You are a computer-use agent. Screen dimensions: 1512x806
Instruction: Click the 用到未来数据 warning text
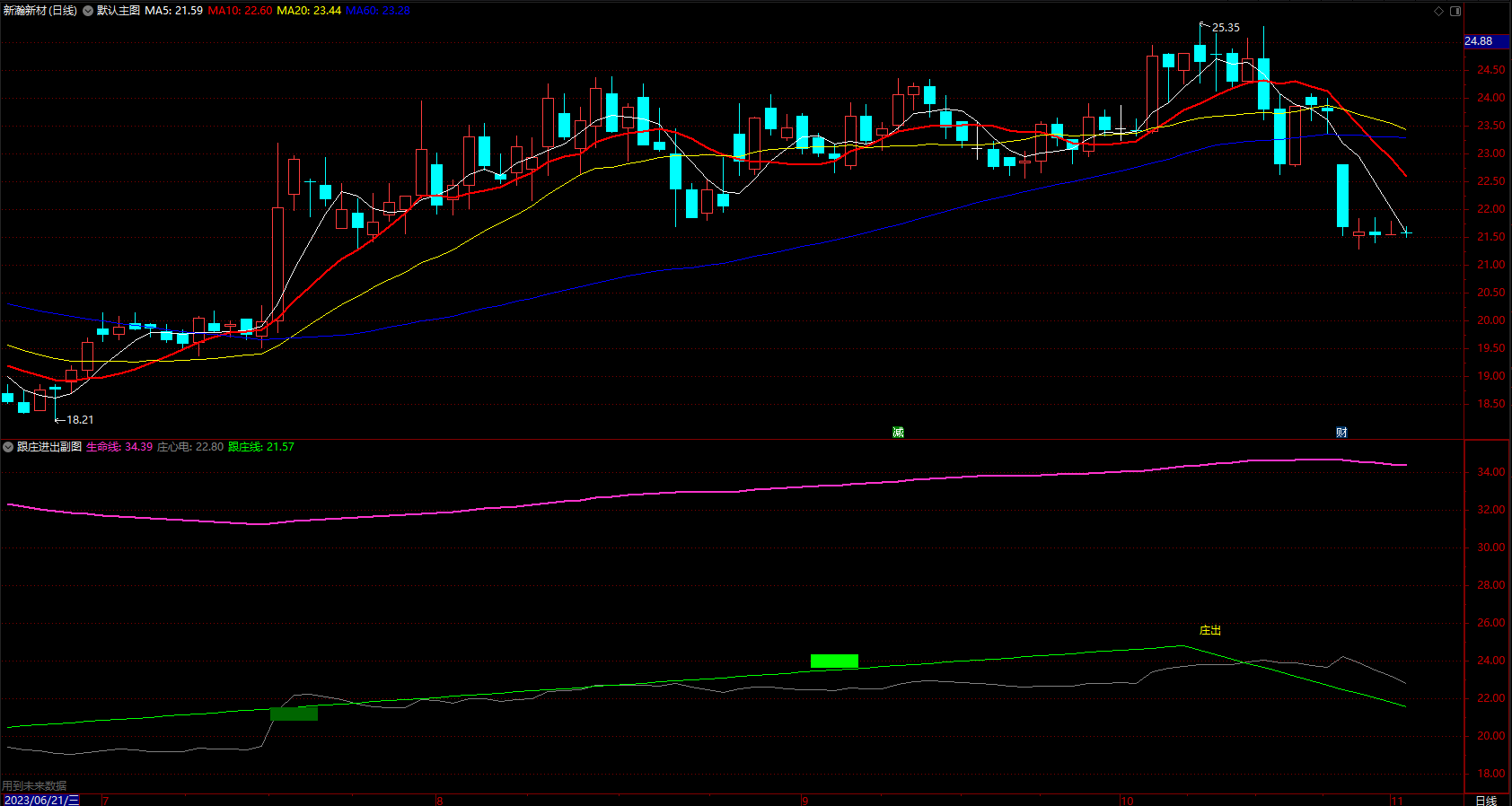tap(34, 786)
